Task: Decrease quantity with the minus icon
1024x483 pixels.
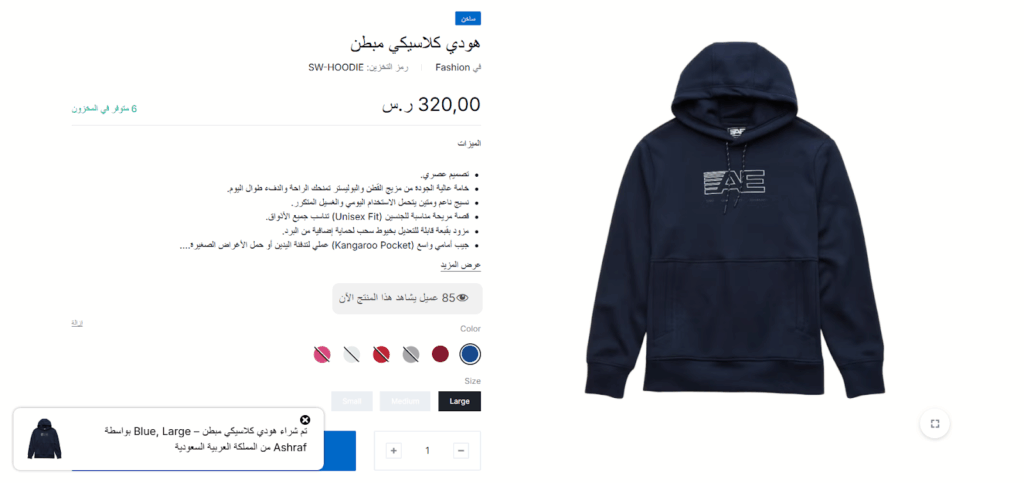Action: coord(461,450)
